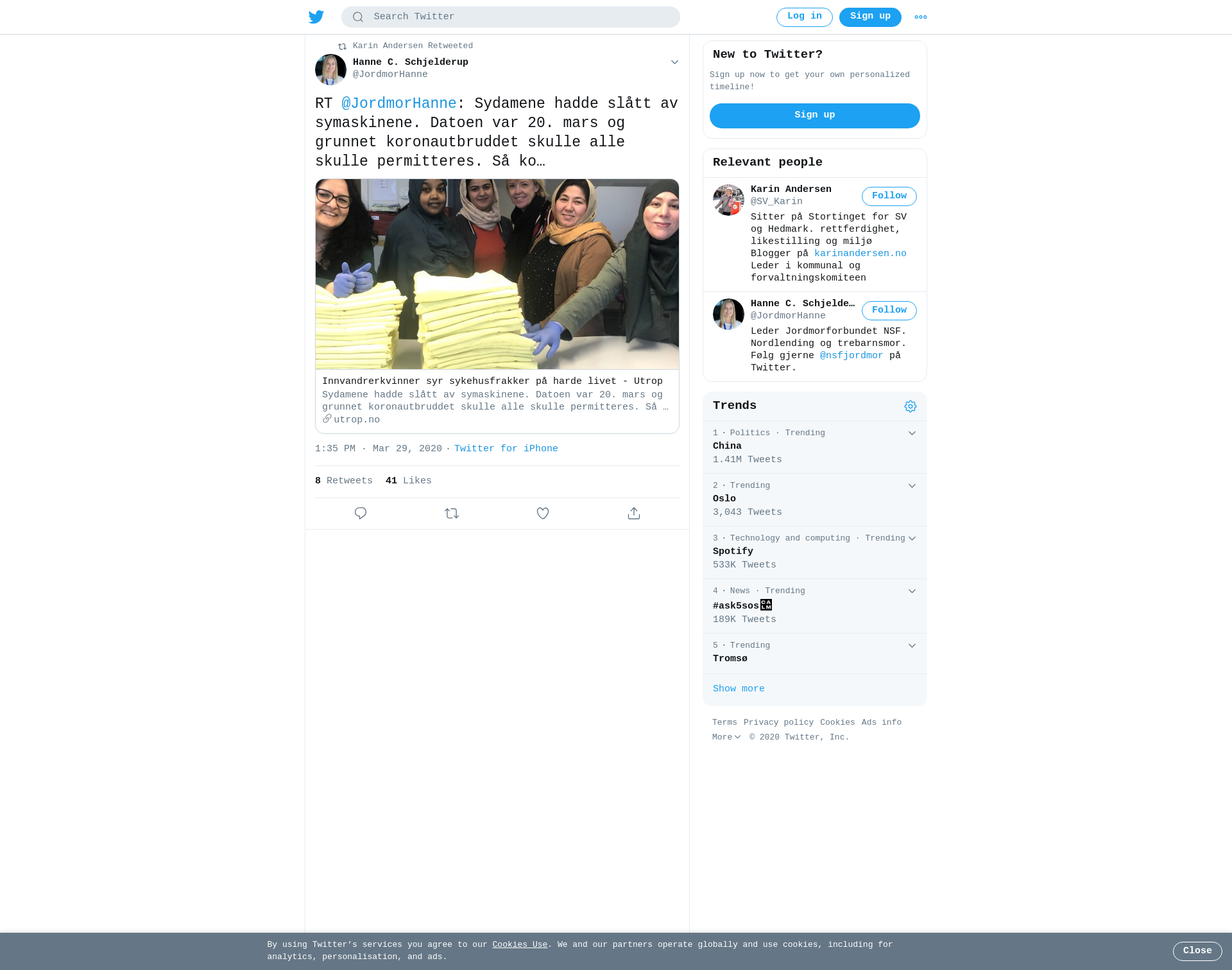
Task: Open the article photo of women with coats
Action: pyautogui.click(x=497, y=274)
